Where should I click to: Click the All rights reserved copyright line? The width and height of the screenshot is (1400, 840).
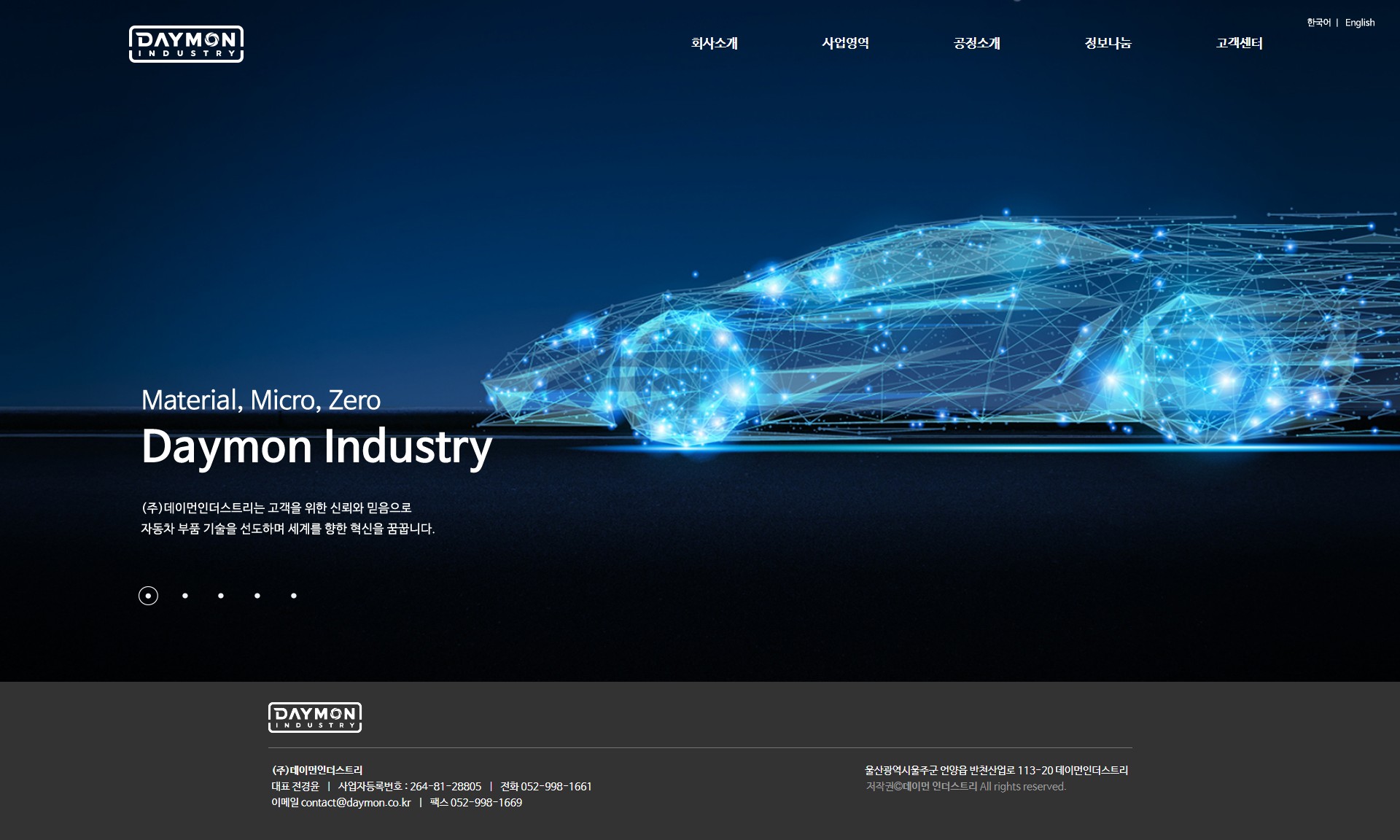point(966,786)
